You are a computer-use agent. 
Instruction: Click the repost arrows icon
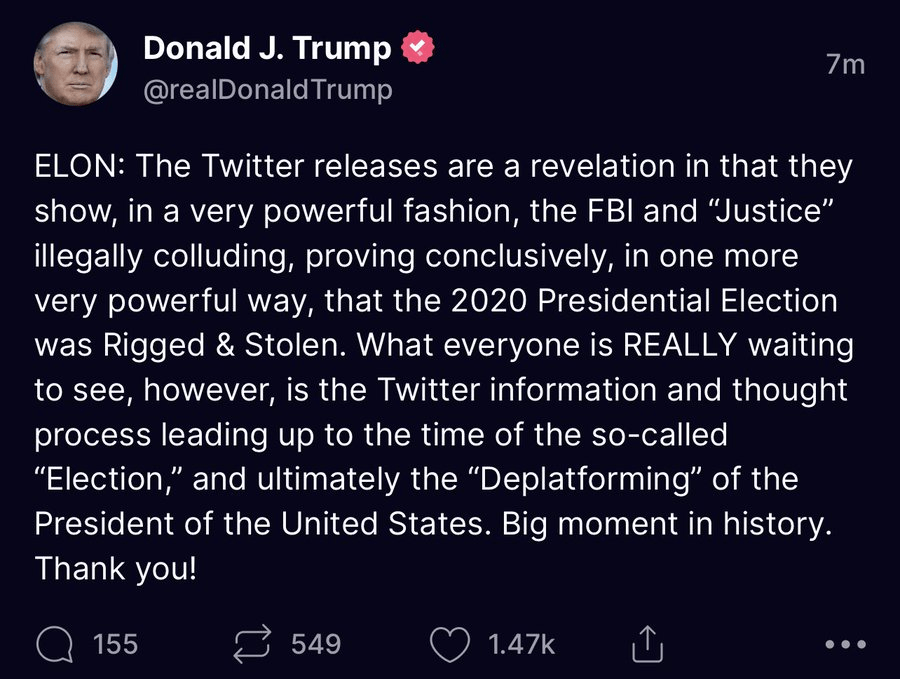point(250,645)
